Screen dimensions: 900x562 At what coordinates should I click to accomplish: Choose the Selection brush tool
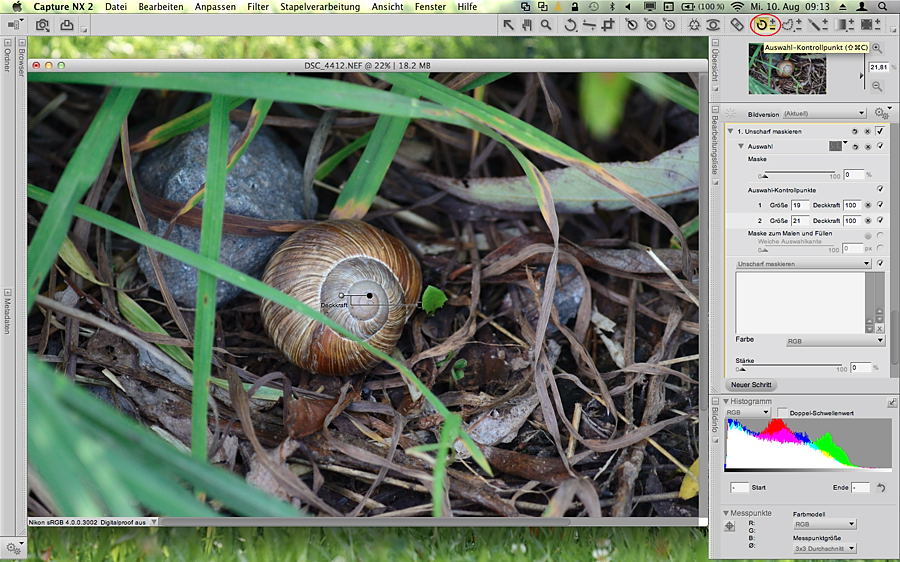tap(817, 25)
